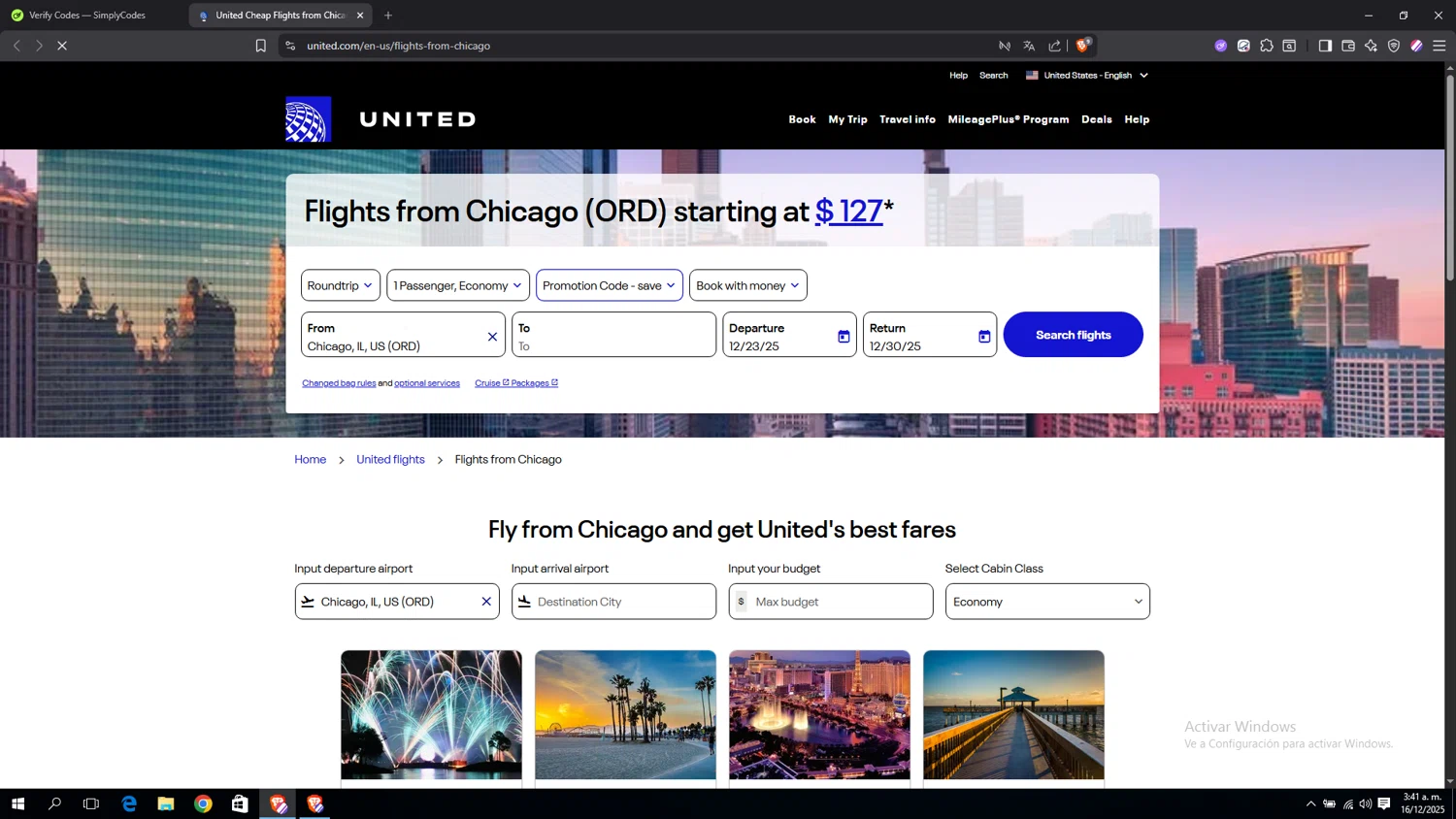Screen dimensions: 1456x819
Task: Click the small Help link in the top bar
Action: [958, 75]
